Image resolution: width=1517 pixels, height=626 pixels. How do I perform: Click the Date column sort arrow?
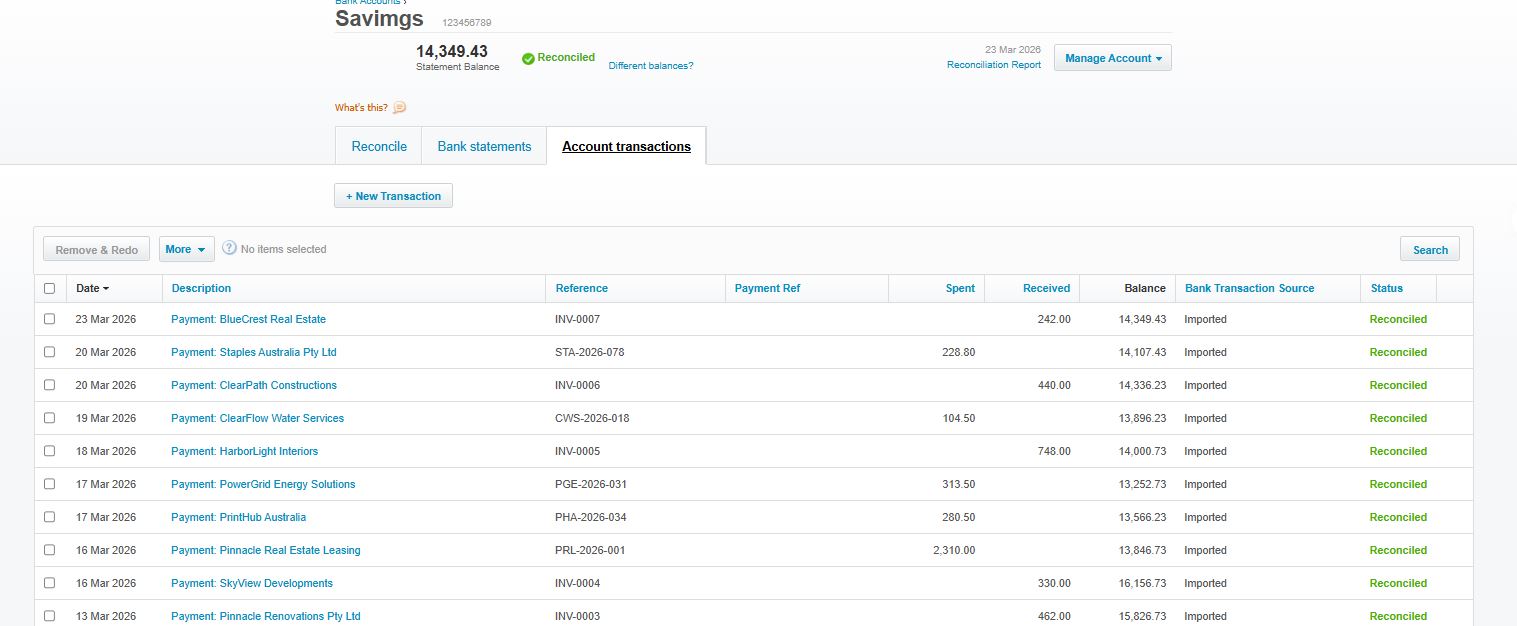[106, 289]
